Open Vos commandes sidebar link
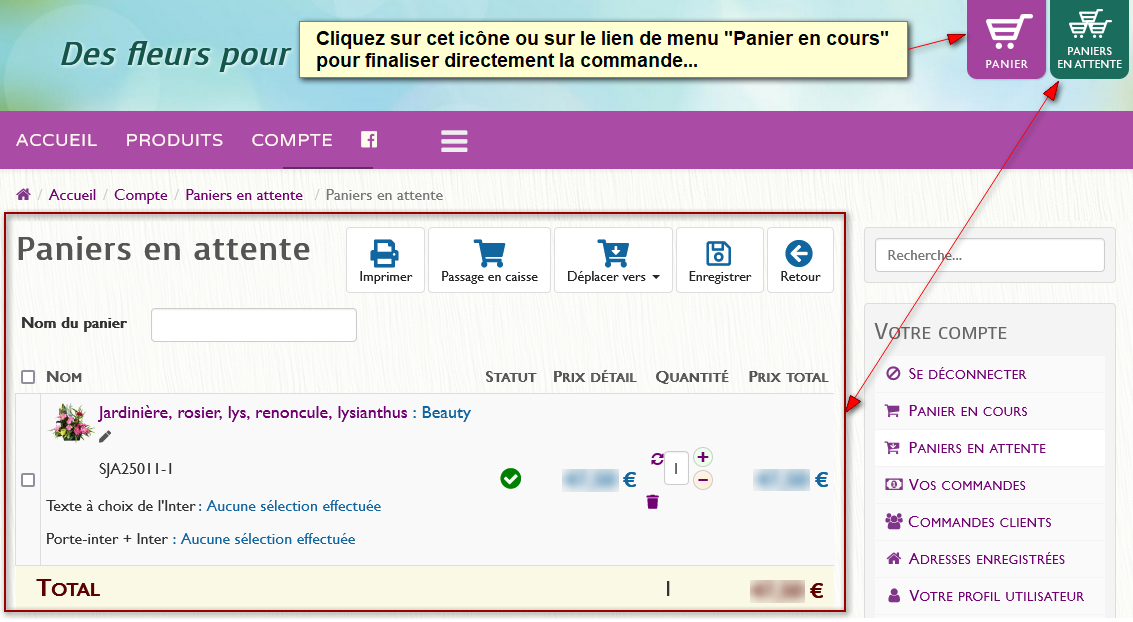The image size is (1133, 622). point(966,485)
